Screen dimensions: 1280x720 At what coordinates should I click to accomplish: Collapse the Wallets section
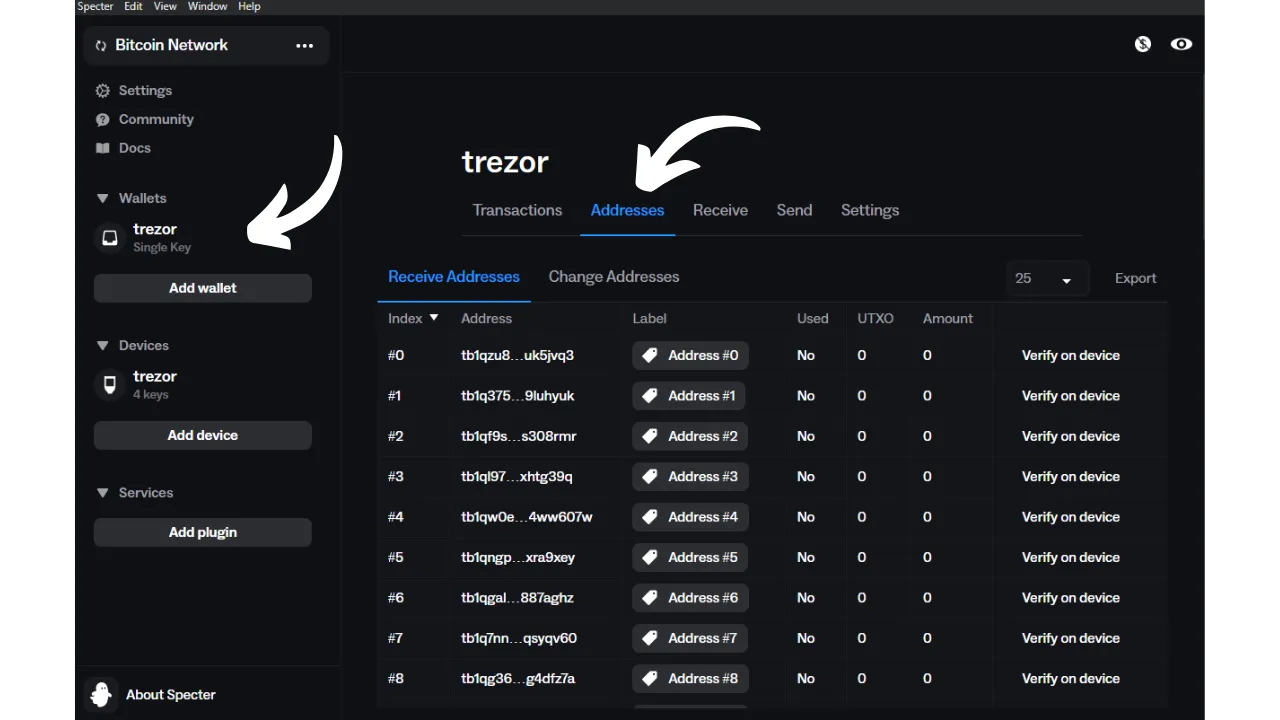tap(102, 198)
